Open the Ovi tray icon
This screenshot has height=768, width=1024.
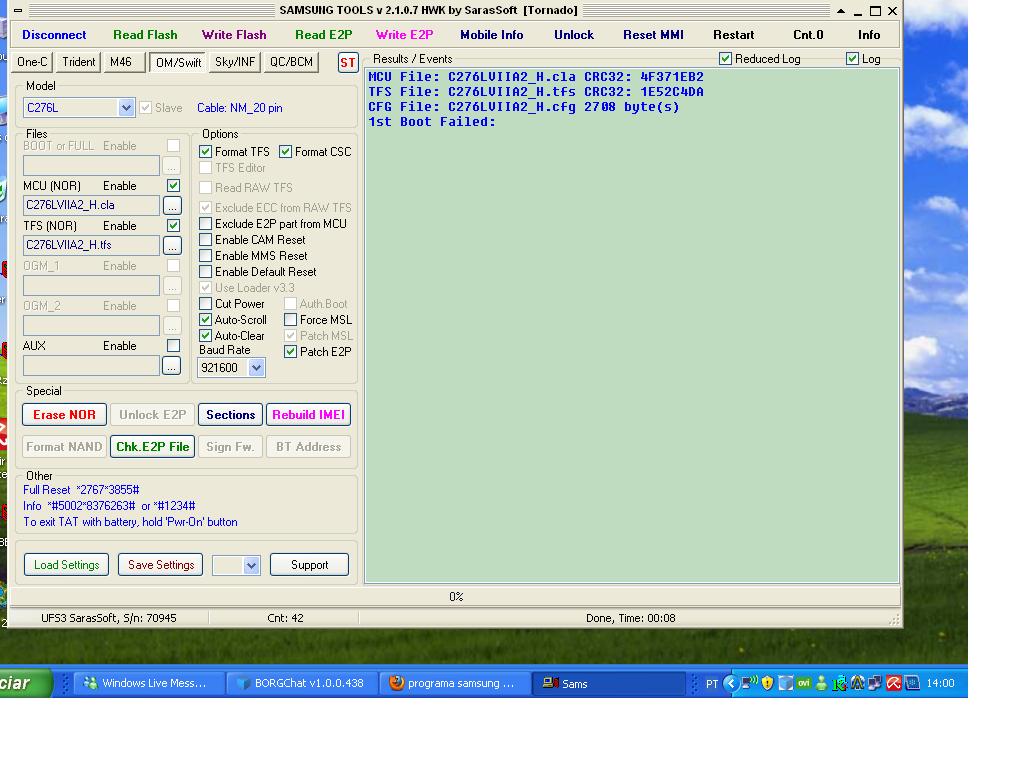[x=804, y=683]
